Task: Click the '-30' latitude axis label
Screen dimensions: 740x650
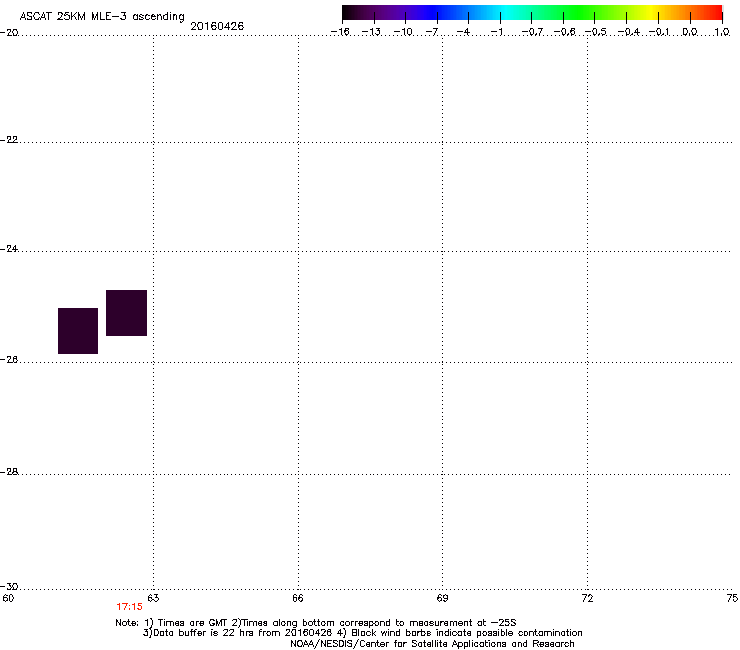Action: [9, 586]
